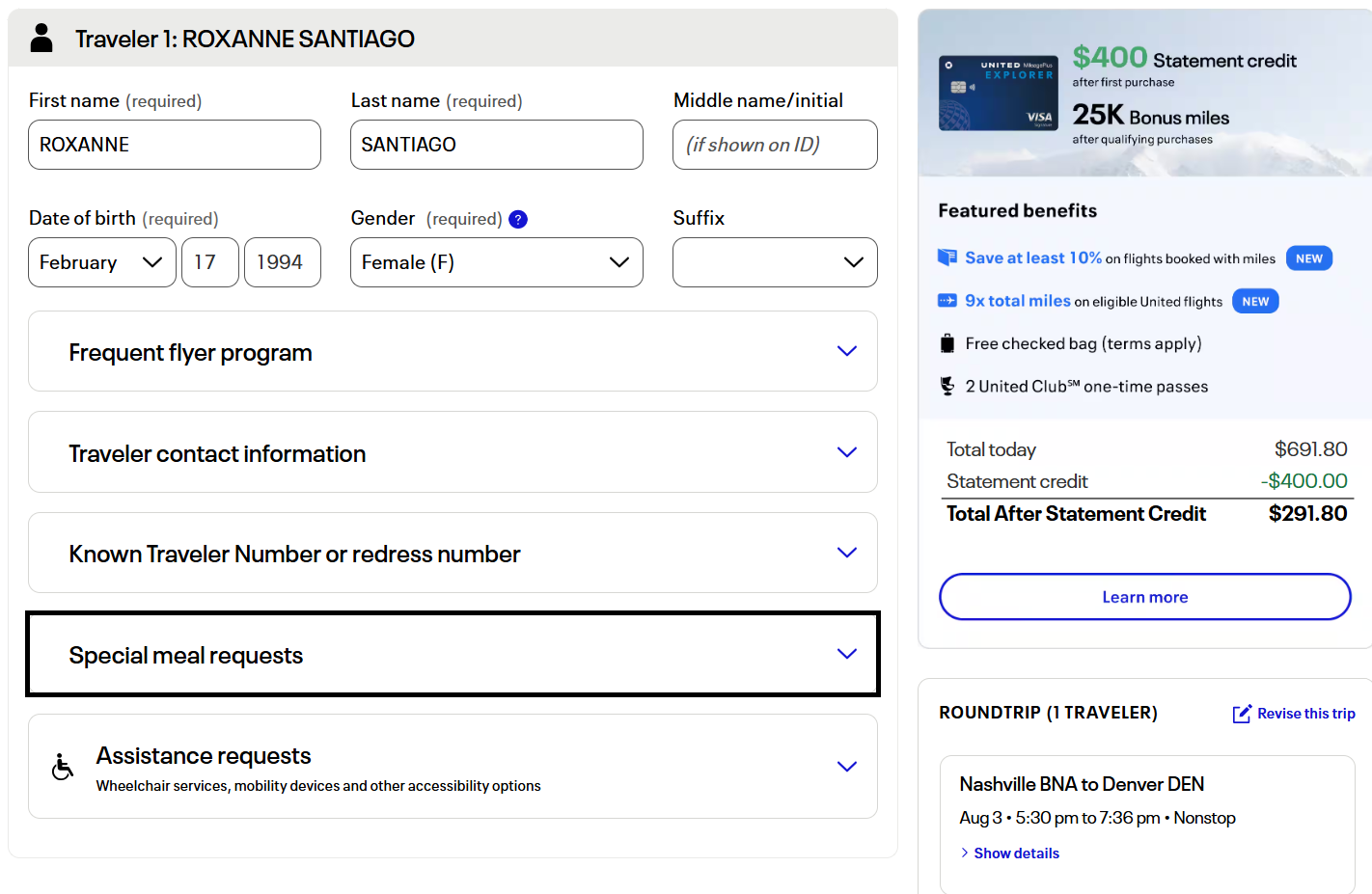
Task: Click the Last name field containing SANTIAGO
Action: click(x=497, y=145)
